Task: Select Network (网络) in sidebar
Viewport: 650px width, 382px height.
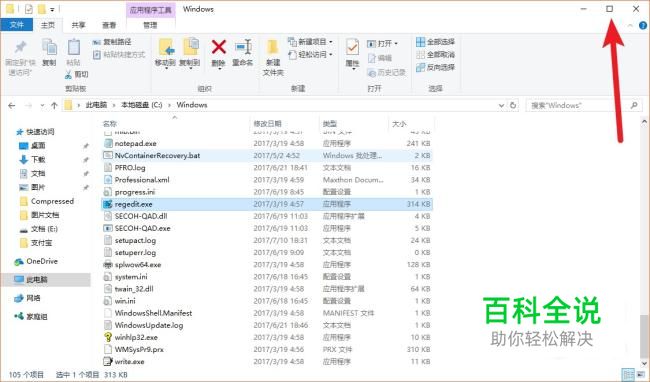Action: point(28,298)
